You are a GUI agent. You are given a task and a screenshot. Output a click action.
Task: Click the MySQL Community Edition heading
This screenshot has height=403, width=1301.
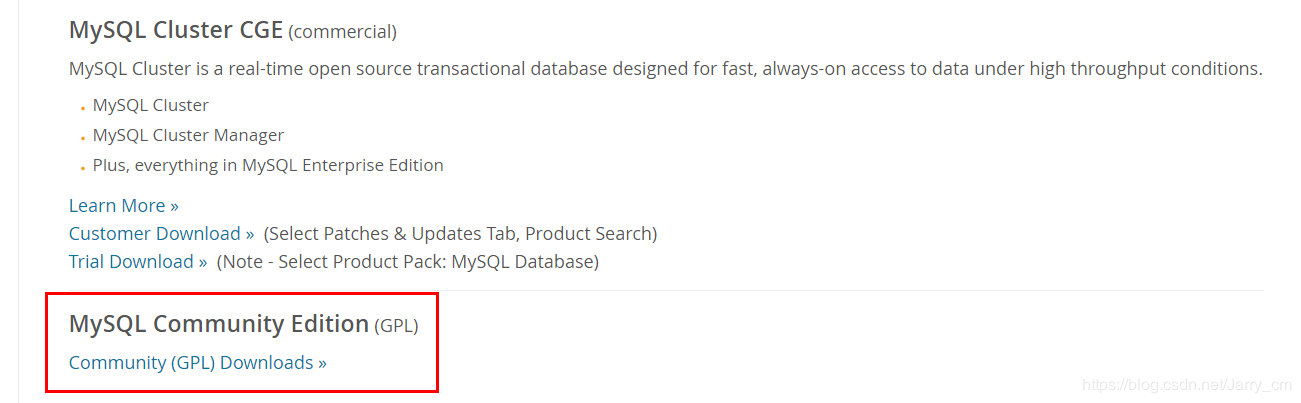(x=219, y=323)
